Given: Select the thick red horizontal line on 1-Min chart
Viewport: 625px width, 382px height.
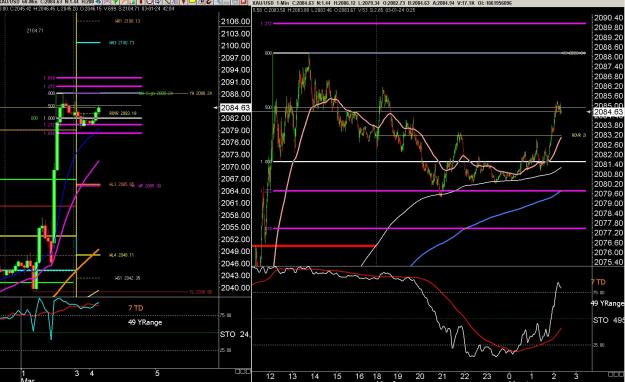Looking at the screenshot, I should [x=314, y=246].
